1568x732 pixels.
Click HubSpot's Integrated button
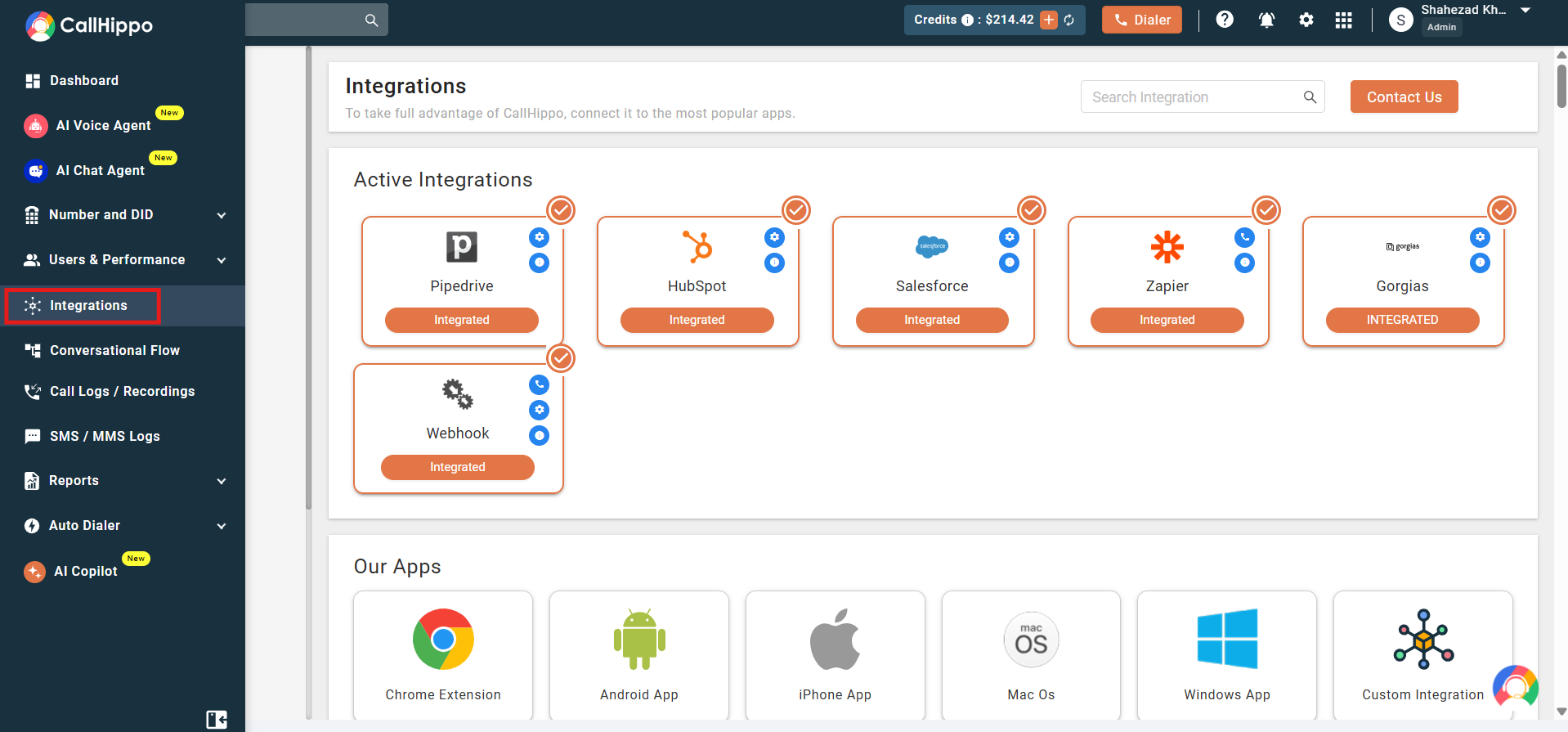(697, 320)
